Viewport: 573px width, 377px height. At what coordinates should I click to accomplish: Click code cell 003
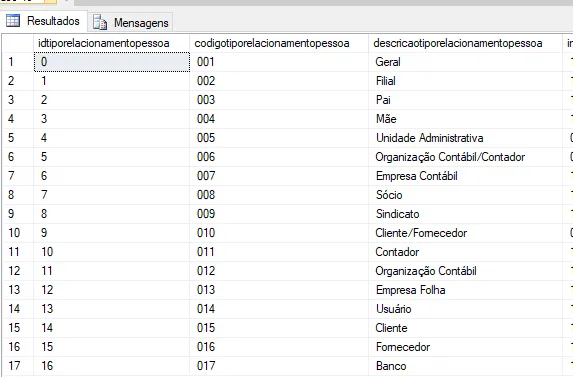(x=279, y=100)
